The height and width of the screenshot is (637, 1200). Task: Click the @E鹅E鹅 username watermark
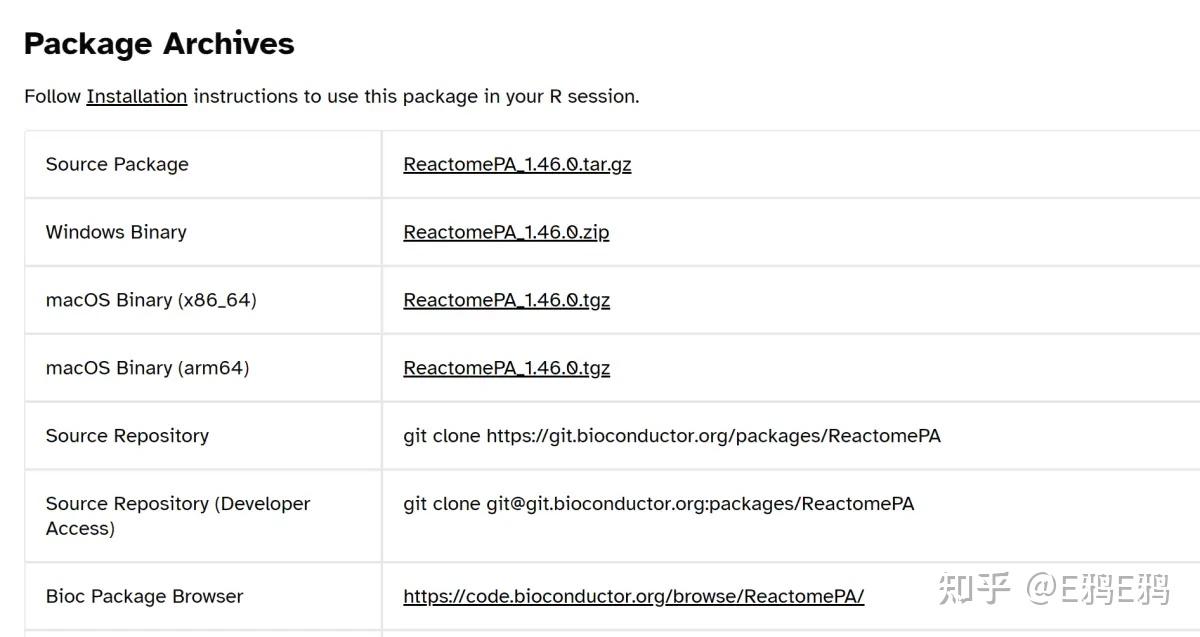(1097, 589)
